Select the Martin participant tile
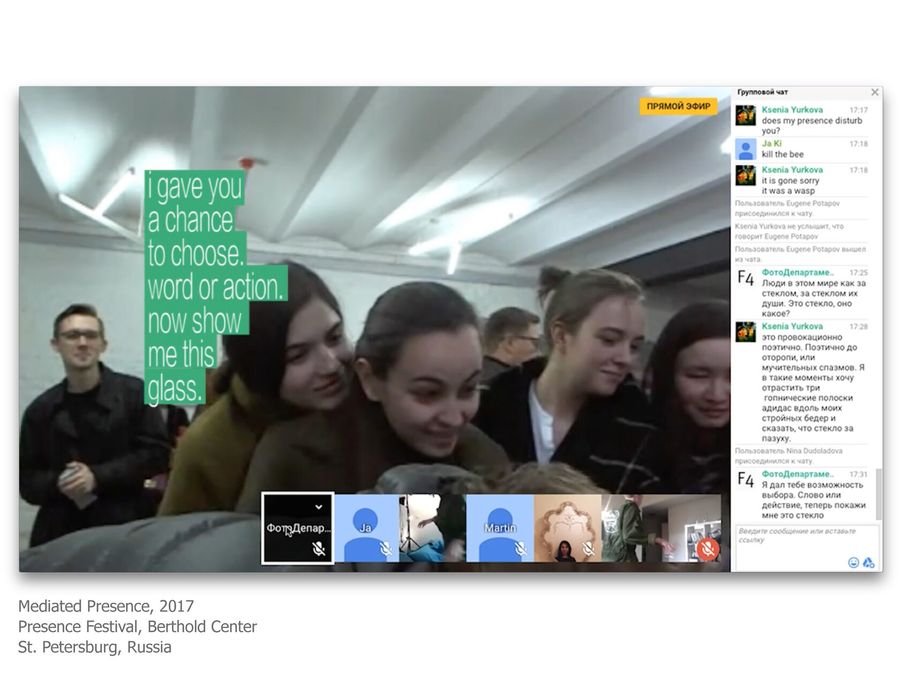The image size is (900, 675). pos(500,528)
